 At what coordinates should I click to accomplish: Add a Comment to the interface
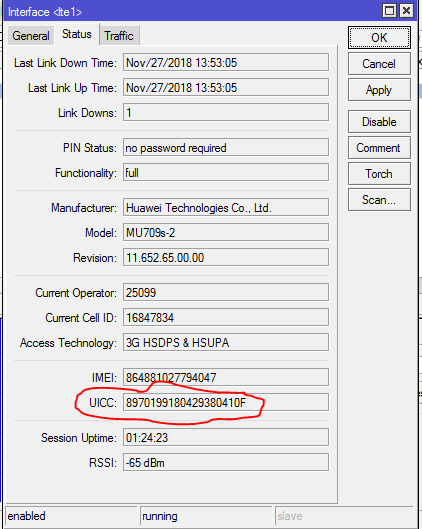379,148
